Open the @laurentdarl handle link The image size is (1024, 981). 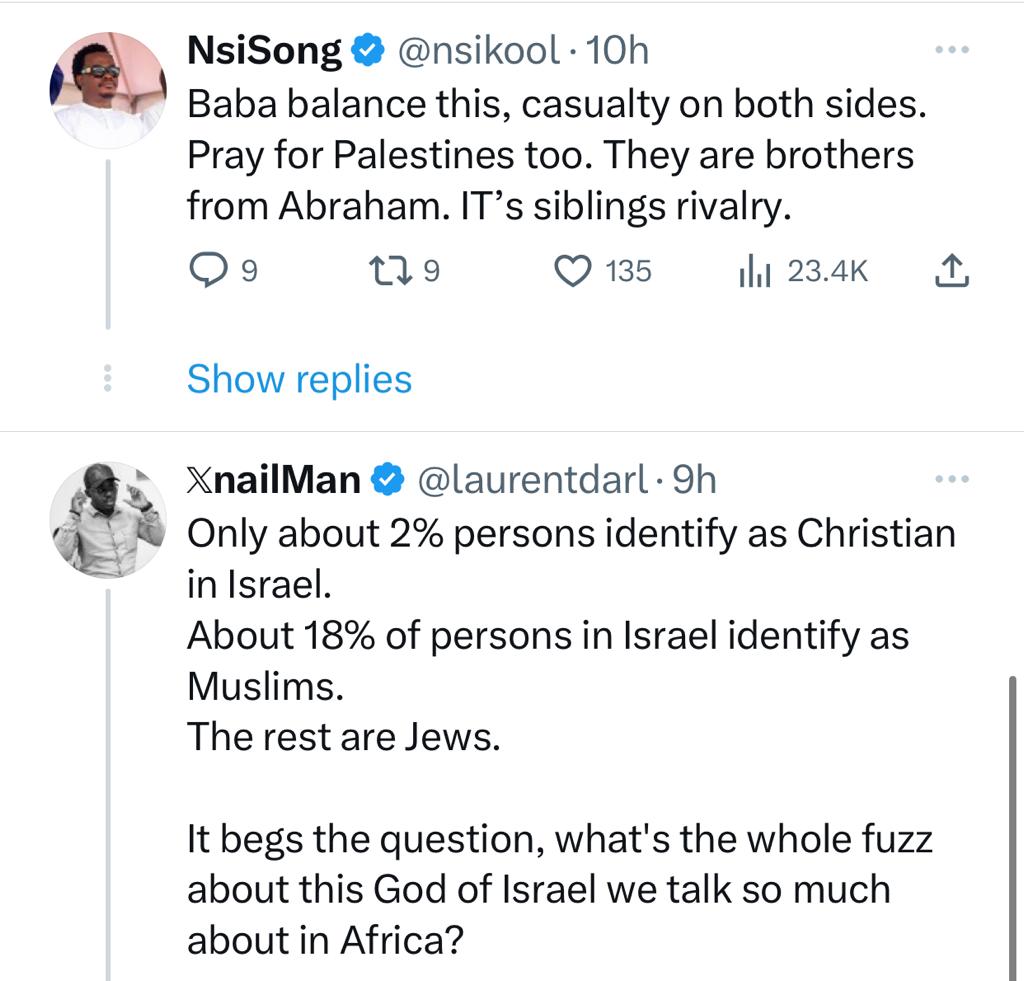(x=530, y=481)
